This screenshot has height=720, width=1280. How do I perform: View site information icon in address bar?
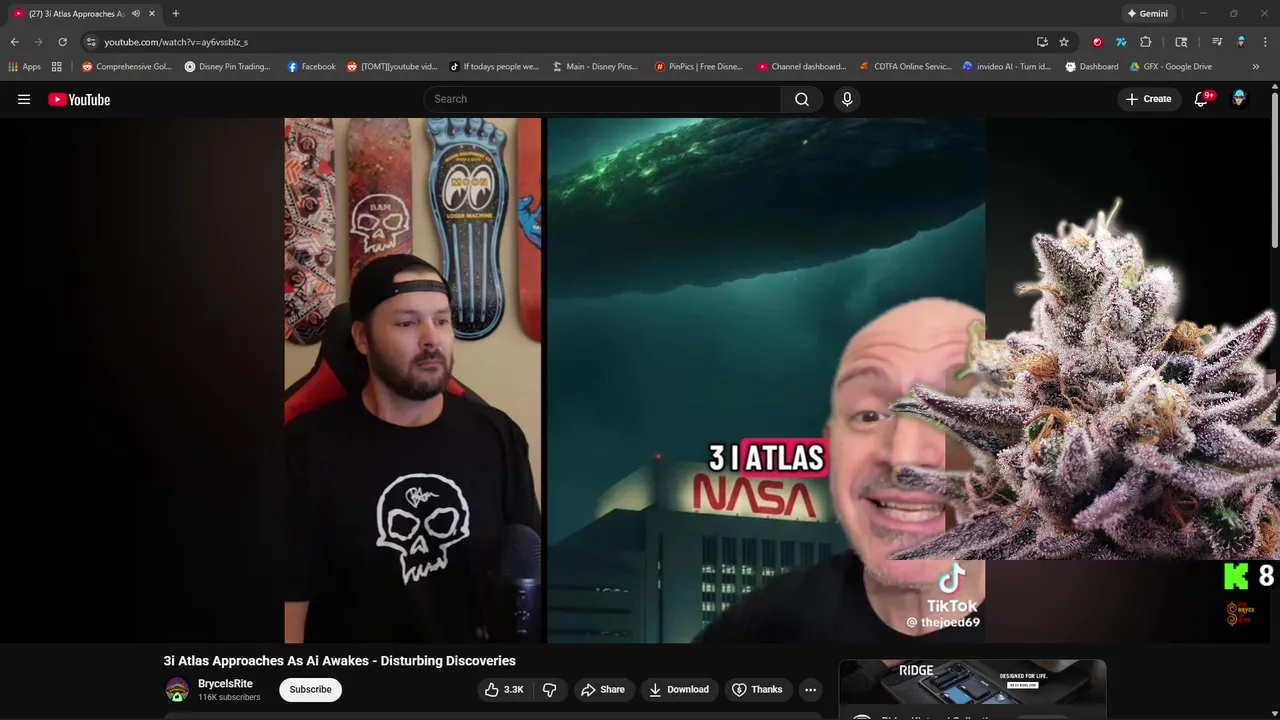click(x=91, y=42)
